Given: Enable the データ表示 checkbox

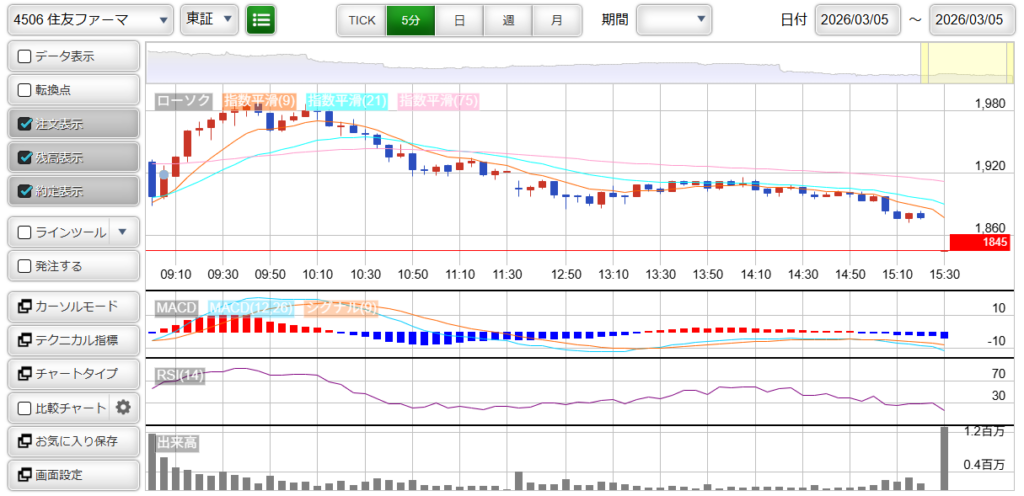Looking at the screenshot, I should pyautogui.click(x=26, y=57).
